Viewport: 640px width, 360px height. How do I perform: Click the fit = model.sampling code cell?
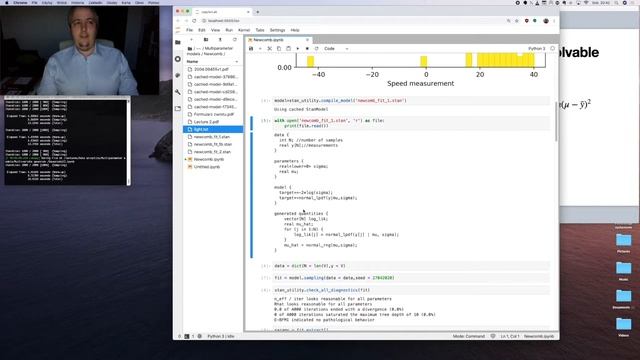click(x=411, y=278)
